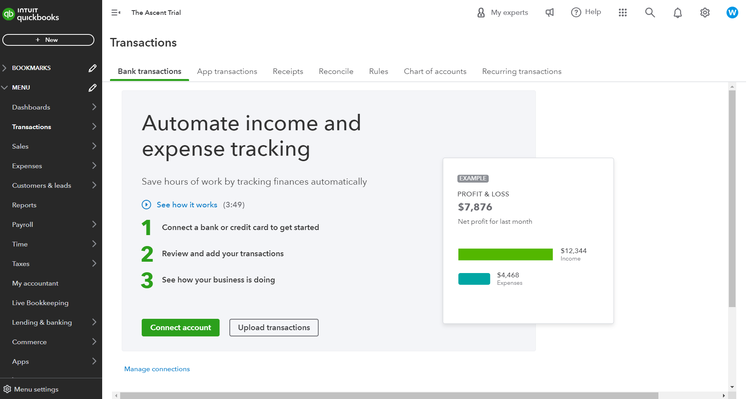Click the Profit & Loss example card

coord(528,241)
